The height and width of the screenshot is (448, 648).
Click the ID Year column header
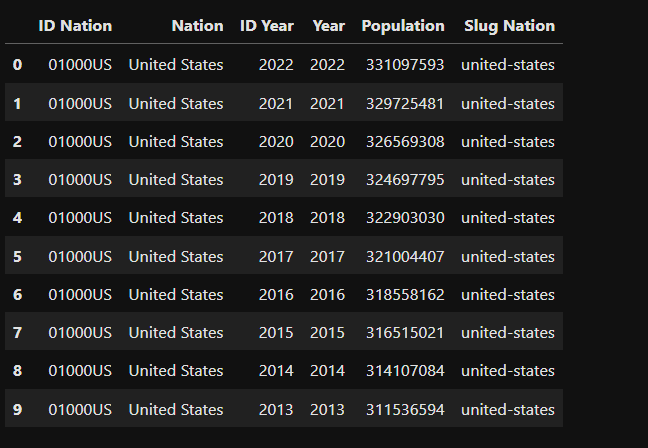(267, 26)
